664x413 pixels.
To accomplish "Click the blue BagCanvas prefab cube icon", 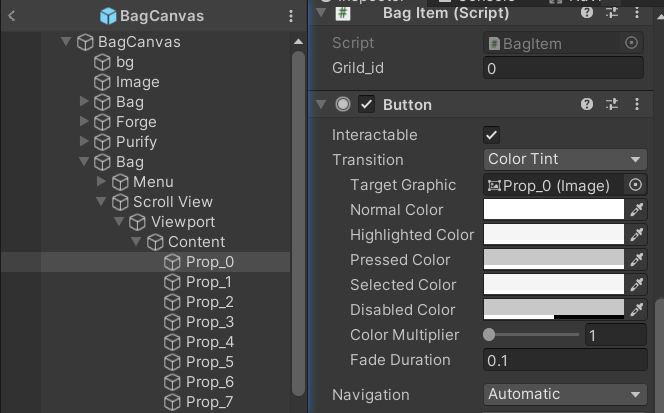I will (108, 16).
